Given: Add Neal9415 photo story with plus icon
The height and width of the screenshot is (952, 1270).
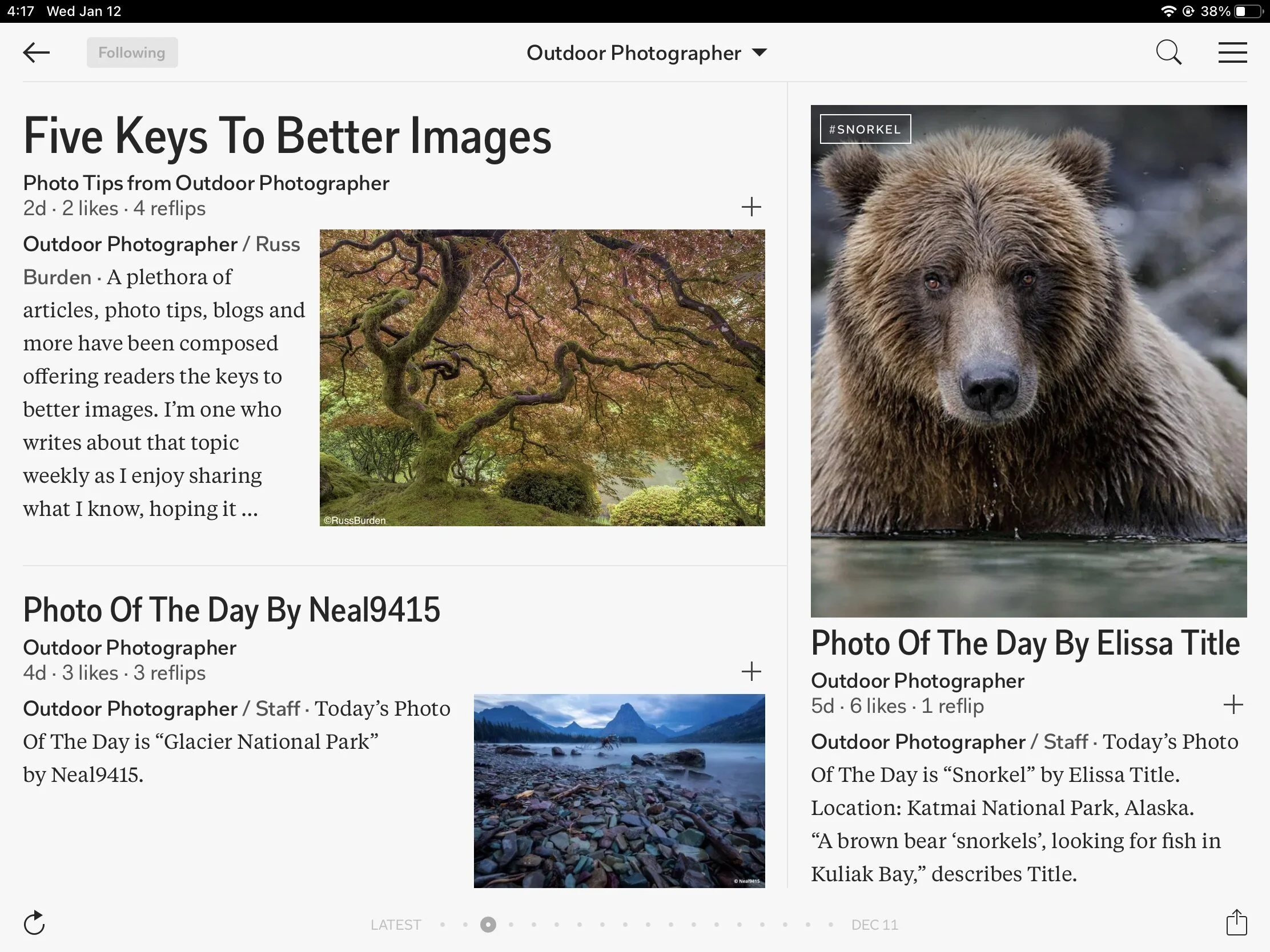Looking at the screenshot, I should [x=751, y=671].
